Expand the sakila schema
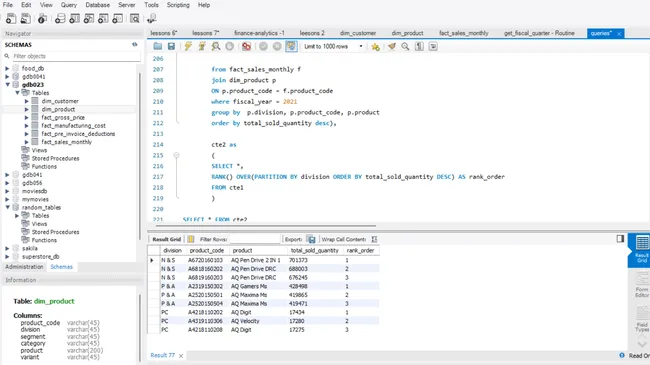Image resolution: width=650 pixels, height=365 pixels. 7,248
